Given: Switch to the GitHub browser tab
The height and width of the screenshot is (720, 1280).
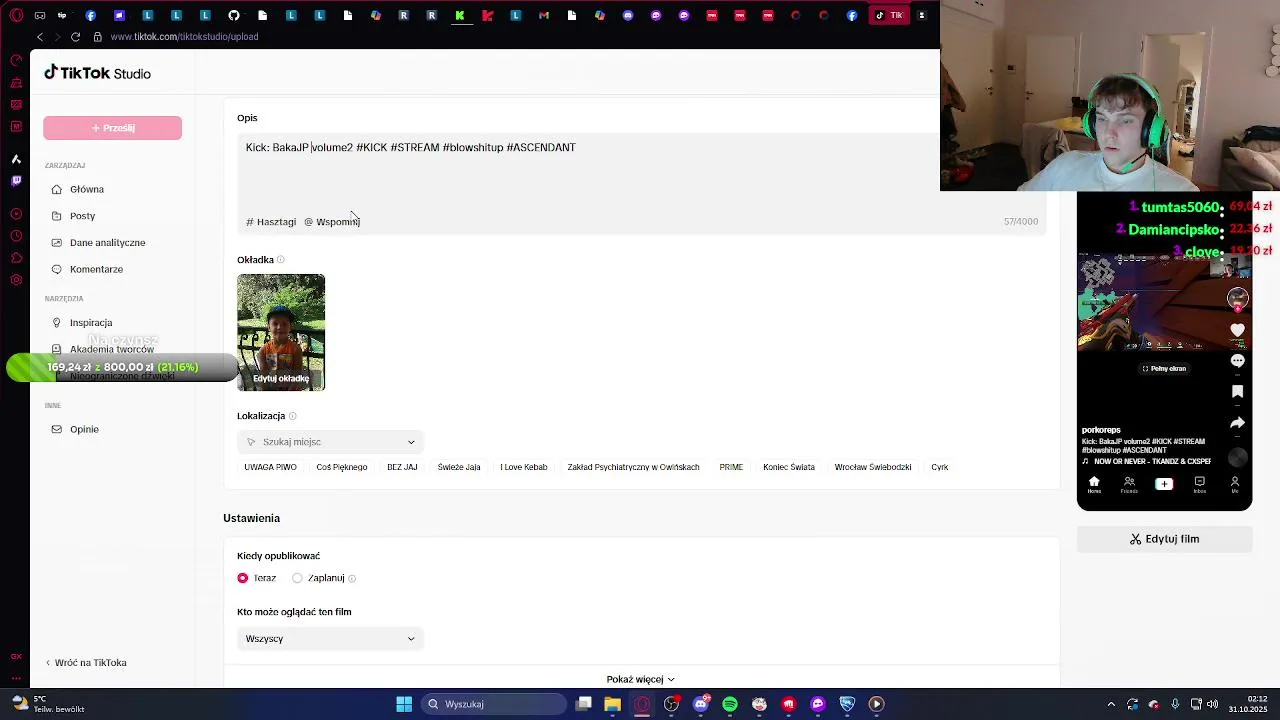Looking at the screenshot, I should point(233,15).
